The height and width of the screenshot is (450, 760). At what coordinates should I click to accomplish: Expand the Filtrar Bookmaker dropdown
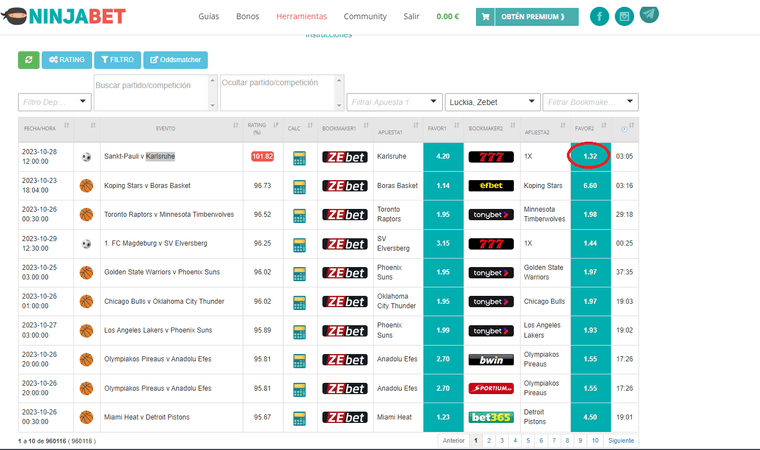[x=590, y=102]
